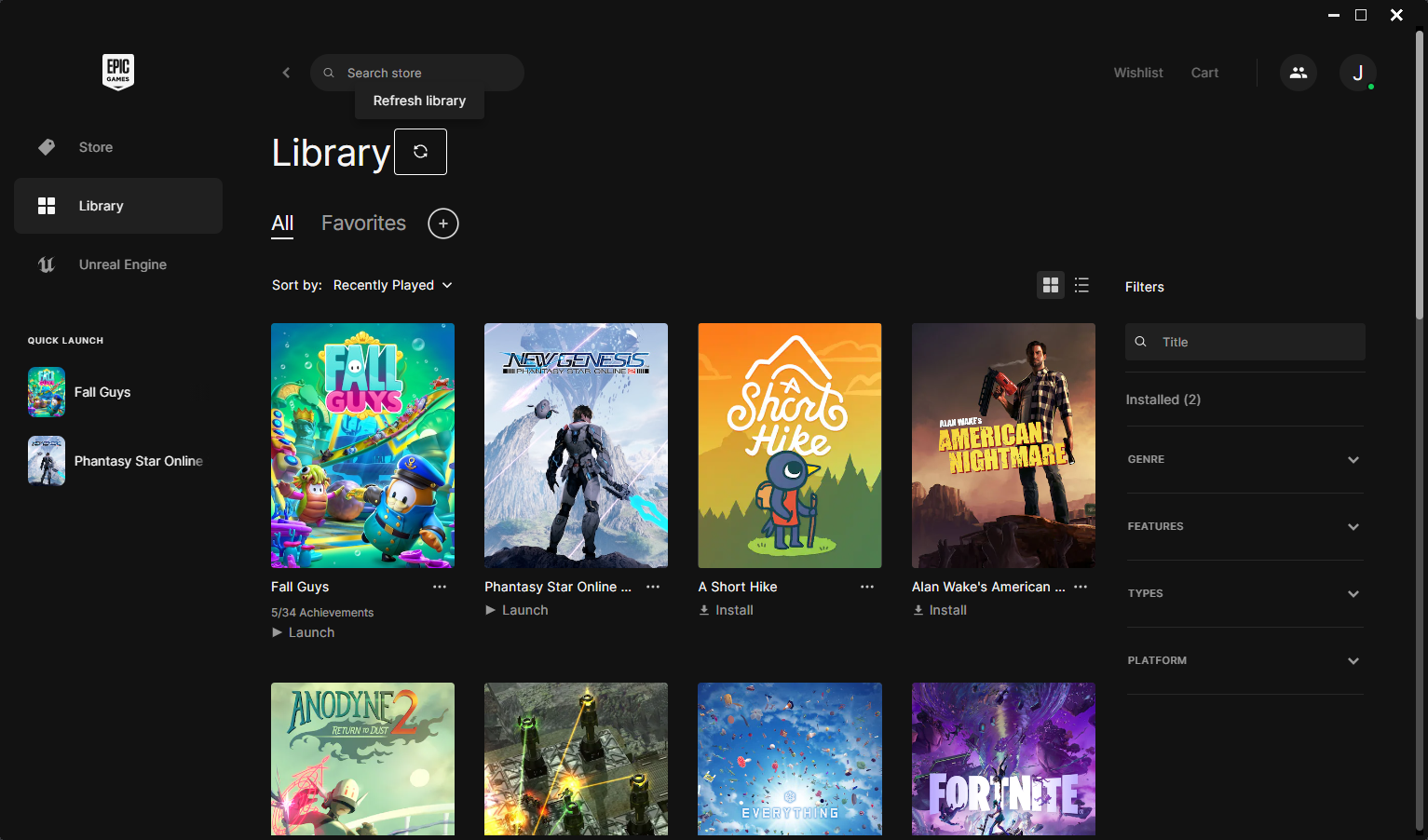
Task: Click the Anodyne 2 cover art
Action: (x=362, y=759)
